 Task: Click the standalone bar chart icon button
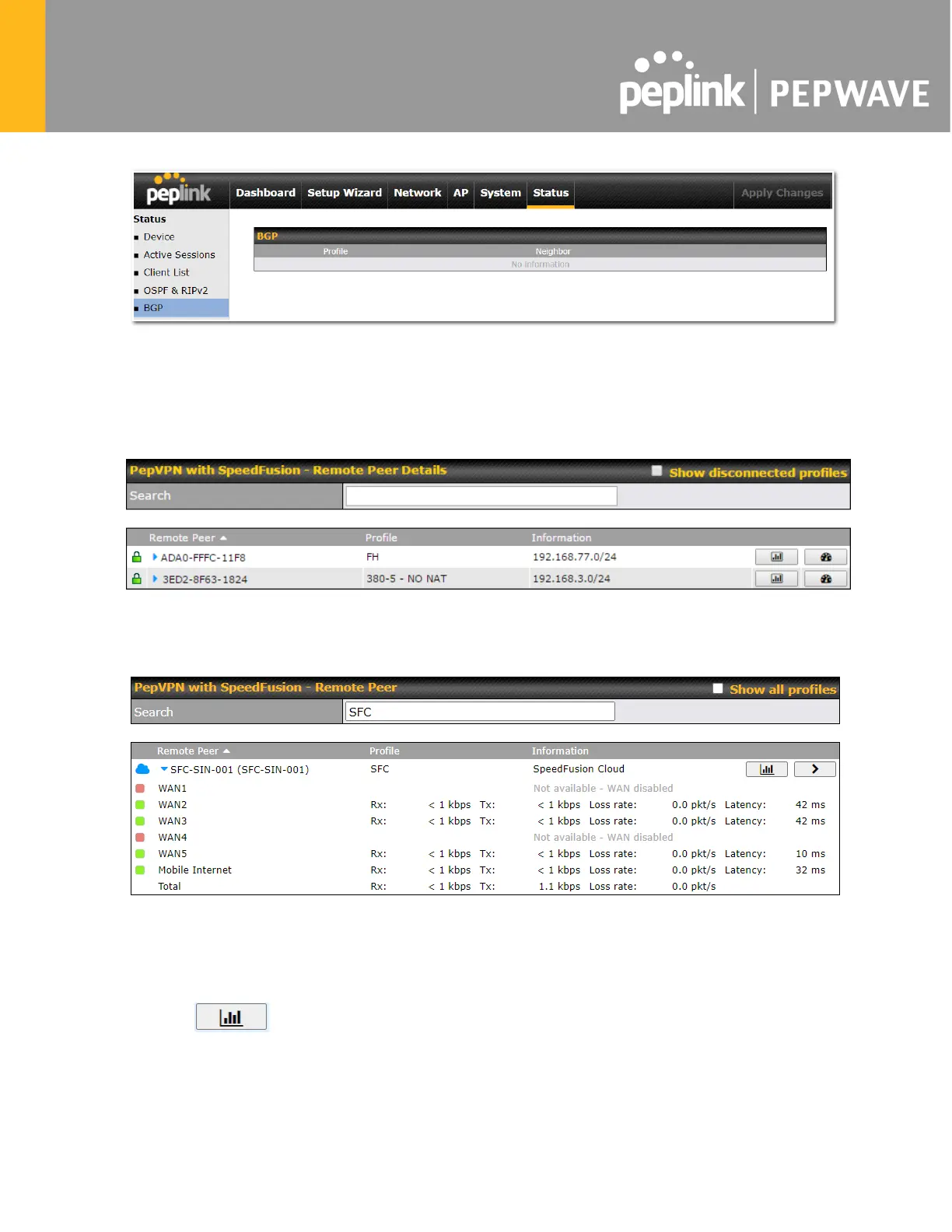(231, 1017)
